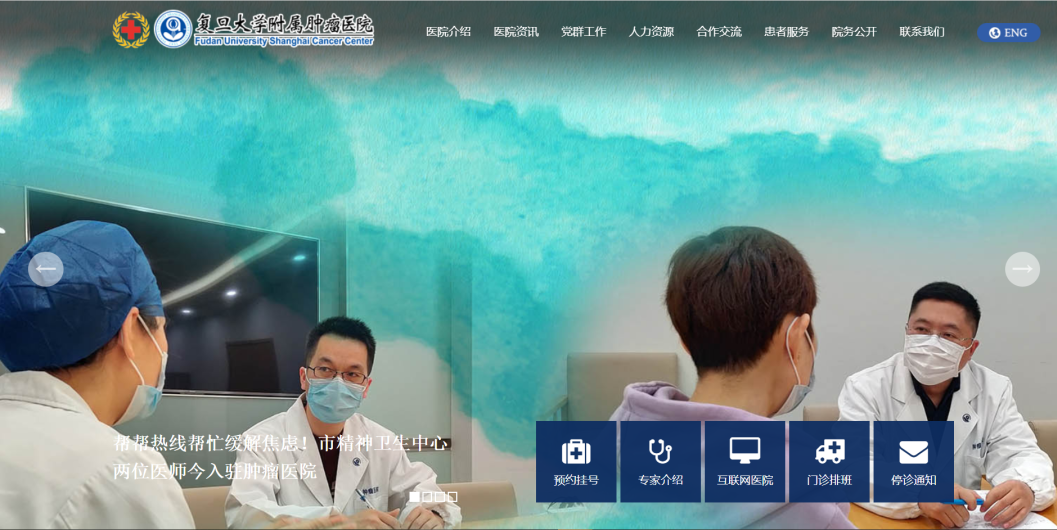Open 门诊排班 via the ambulance icon
The image size is (1057, 530).
(x=829, y=452)
